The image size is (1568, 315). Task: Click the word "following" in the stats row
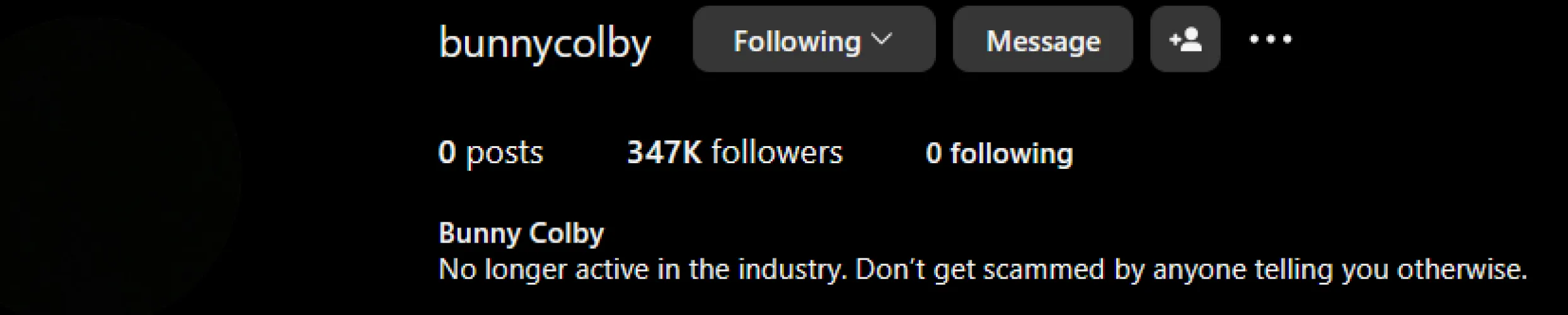(x=1011, y=154)
